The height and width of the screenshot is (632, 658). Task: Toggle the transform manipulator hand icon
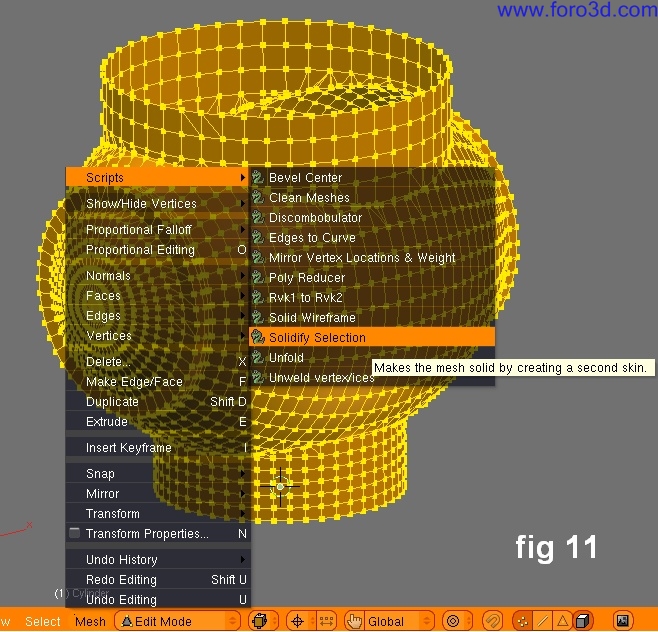(355, 621)
